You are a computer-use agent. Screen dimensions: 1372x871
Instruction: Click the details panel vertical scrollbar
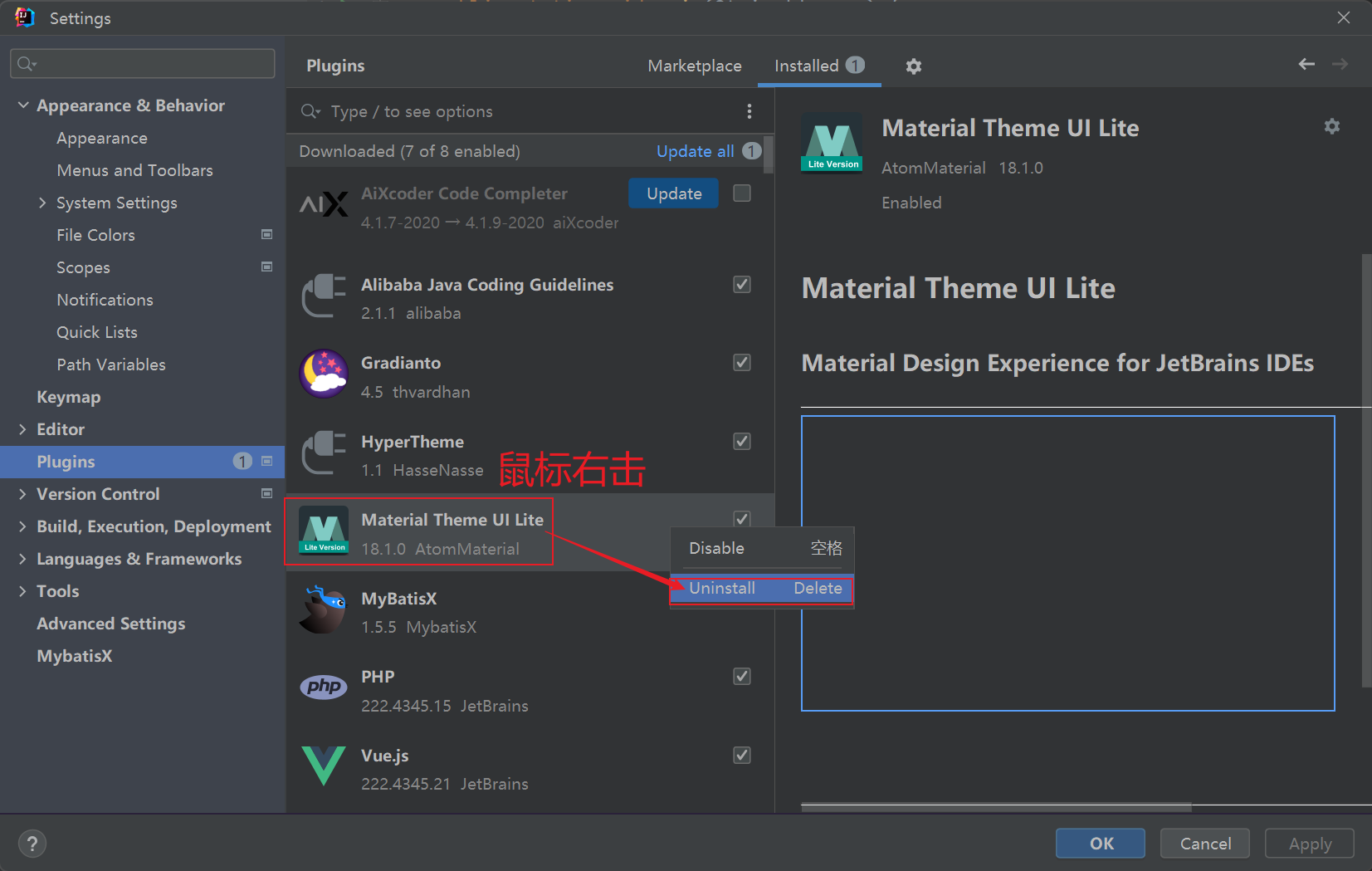[x=1366, y=470]
